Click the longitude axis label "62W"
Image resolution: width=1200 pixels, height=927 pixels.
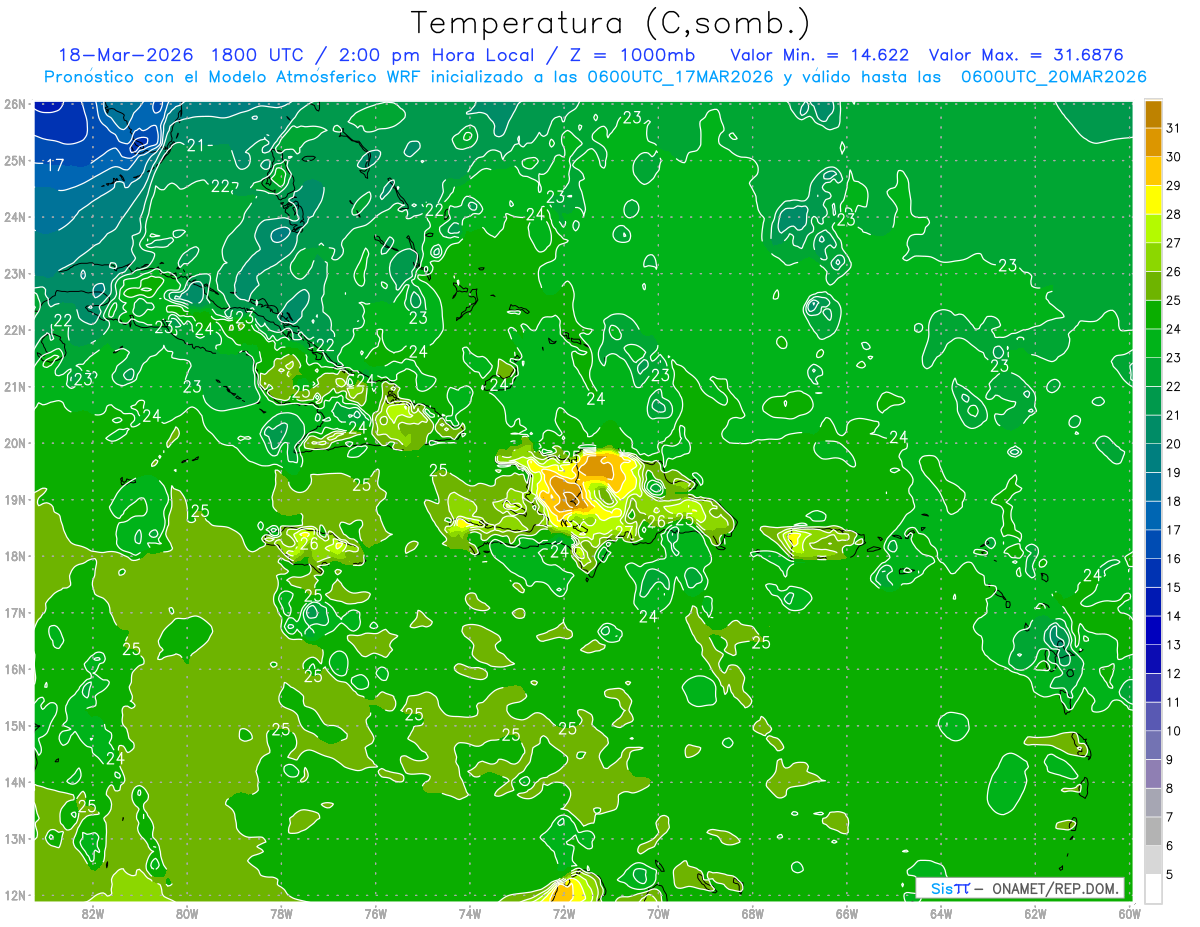pyautogui.click(x=1036, y=913)
